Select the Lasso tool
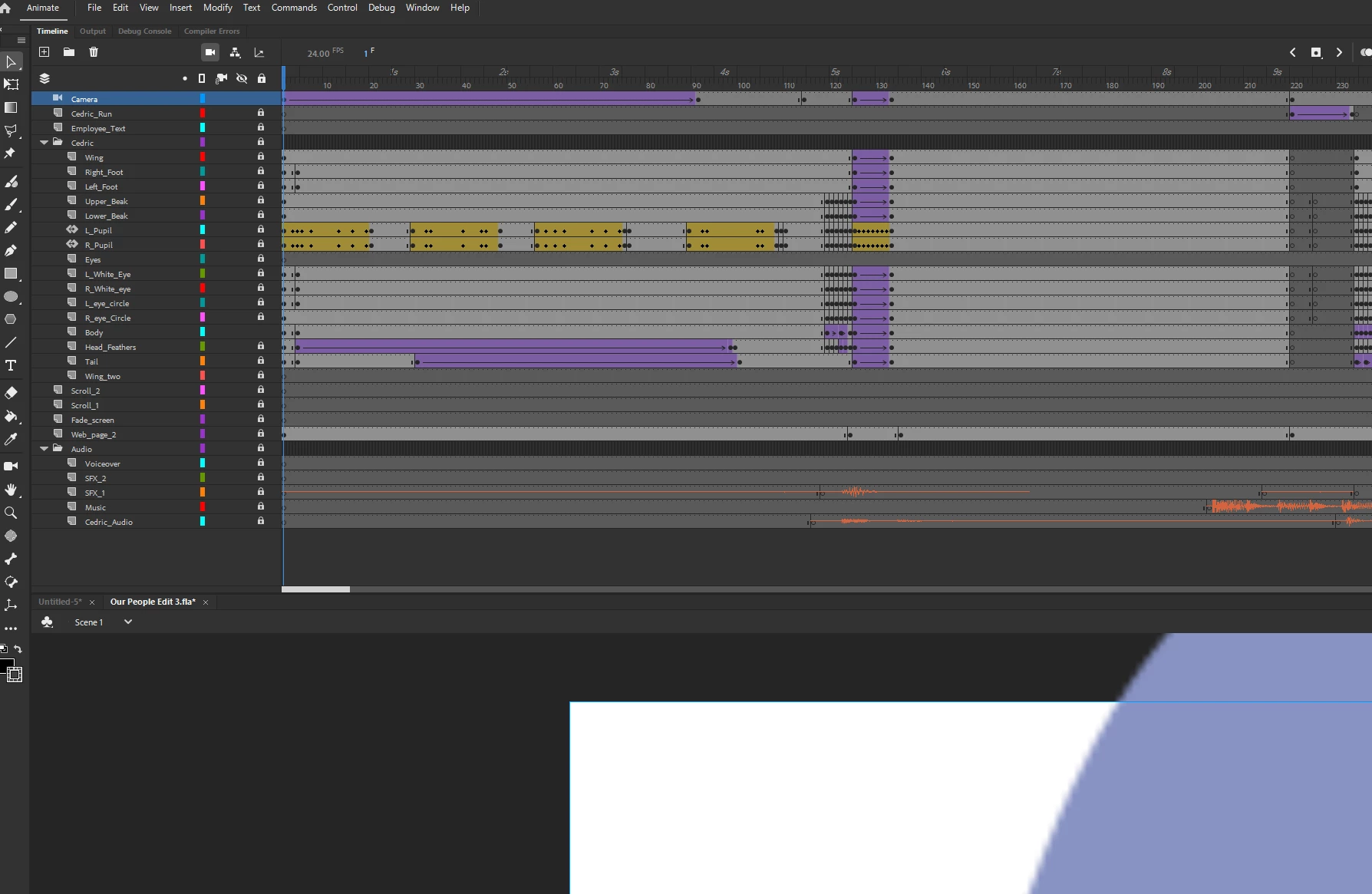 (x=11, y=130)
